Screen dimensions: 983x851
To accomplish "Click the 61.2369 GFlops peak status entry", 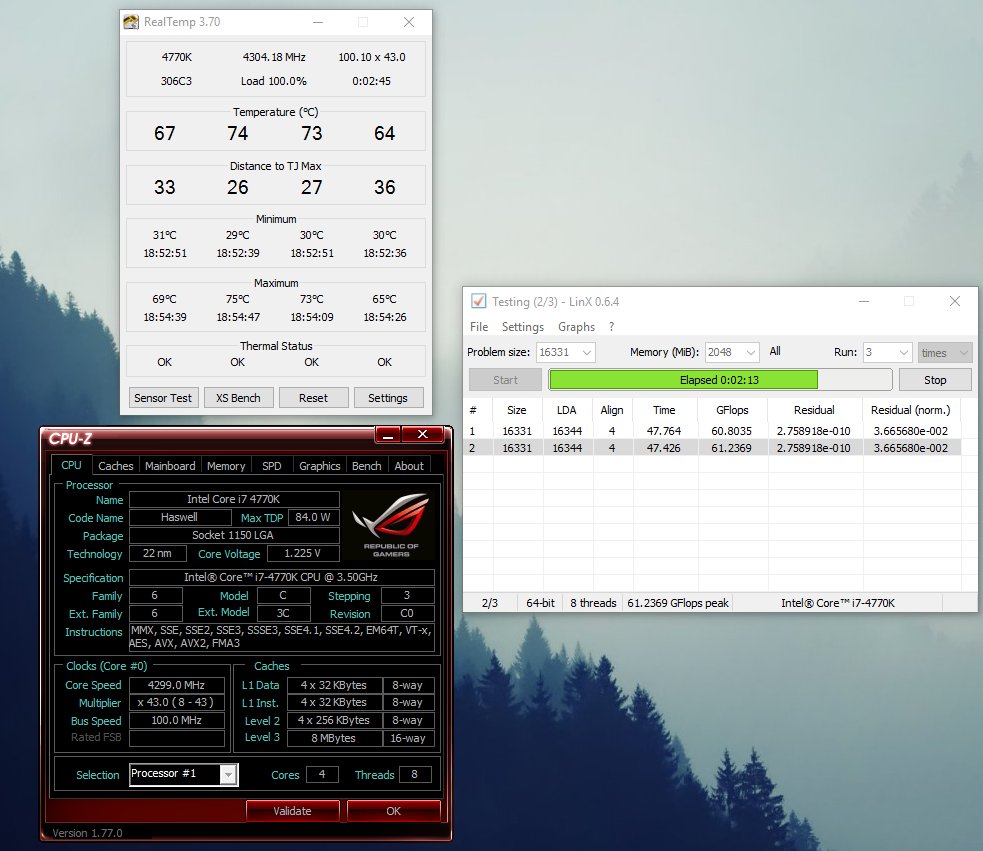I will click(678, 603).
